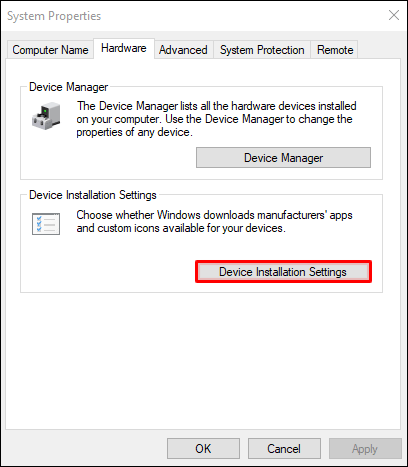Click the highlighted Device Installation Settings button

coord(283,272)
